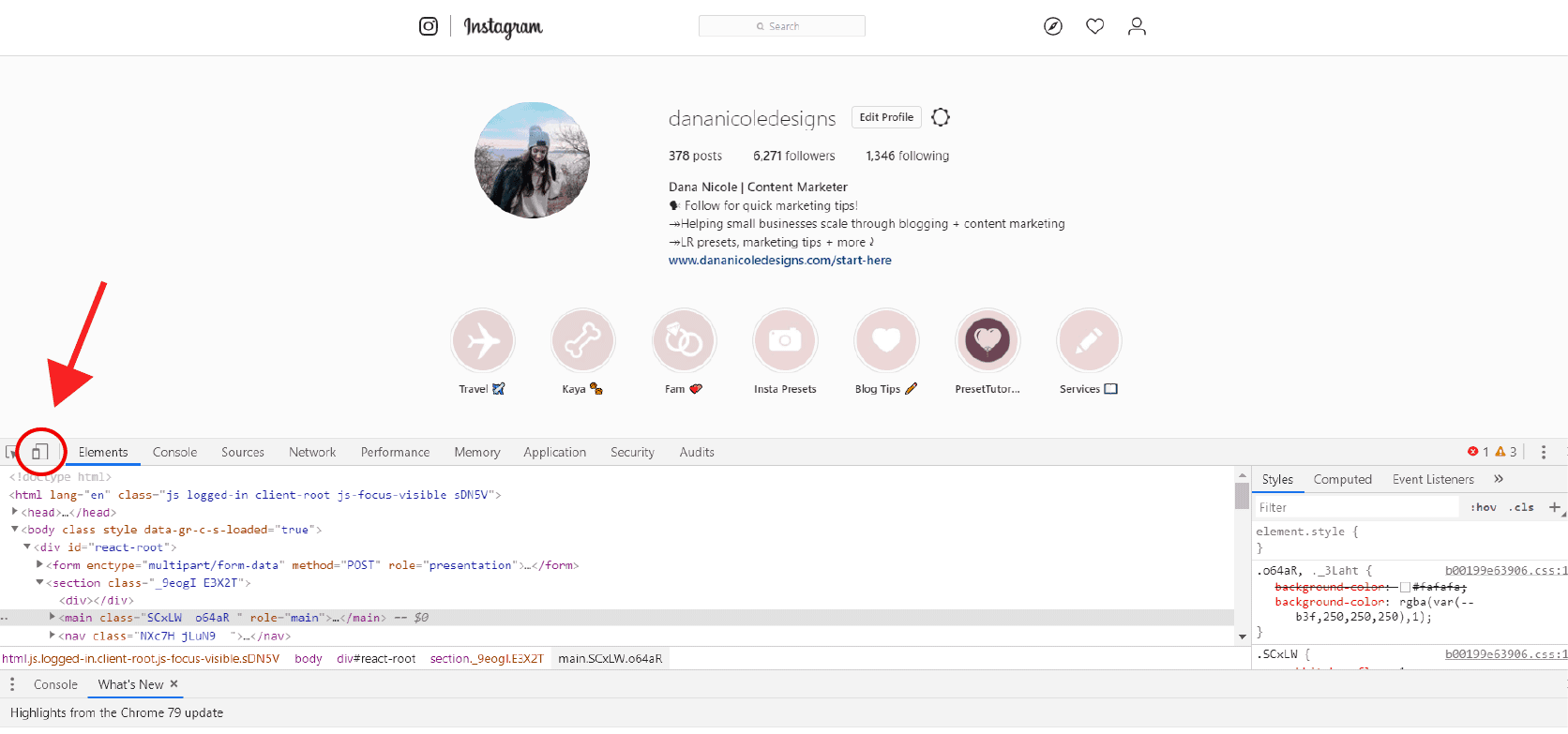Open the Kaya story highlight
The height and width of the screenshot is (734, 1568).
583,340
